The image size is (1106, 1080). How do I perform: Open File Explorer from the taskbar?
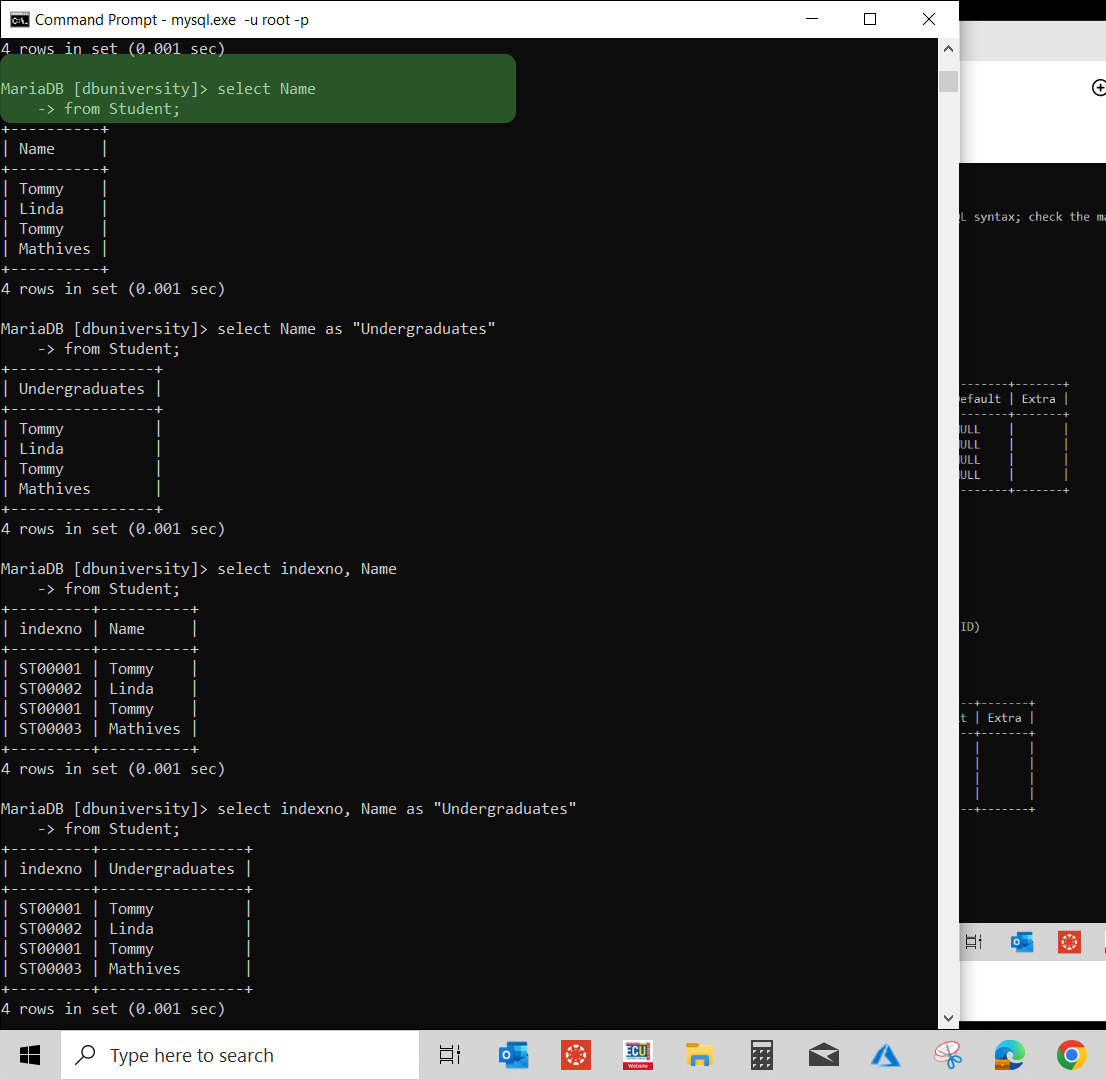[699, 1054]
